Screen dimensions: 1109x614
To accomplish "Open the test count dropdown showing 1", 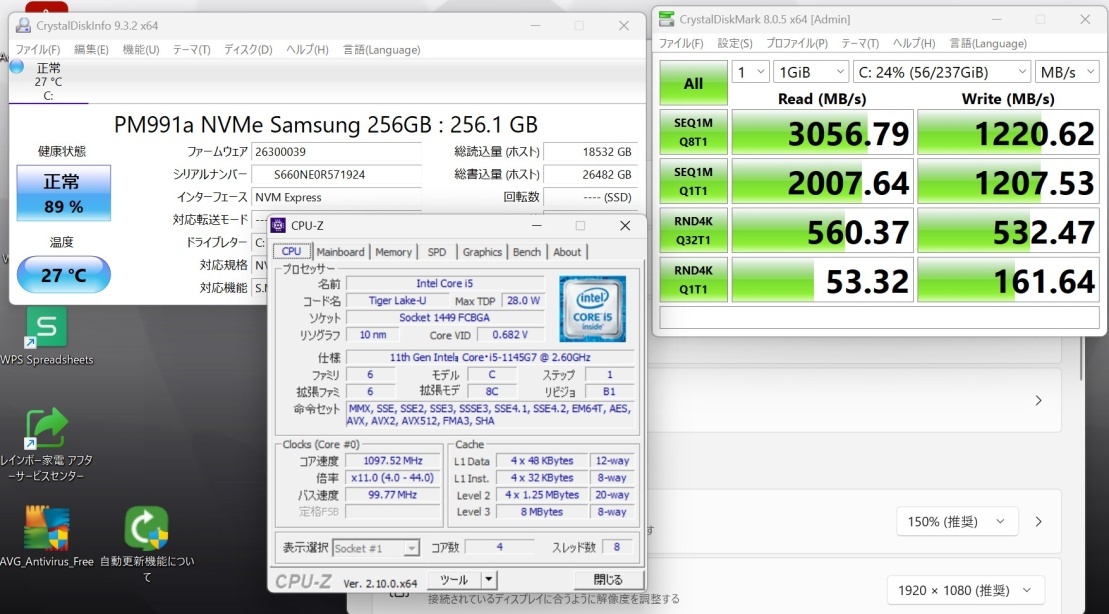I will [x=750, y=72].
